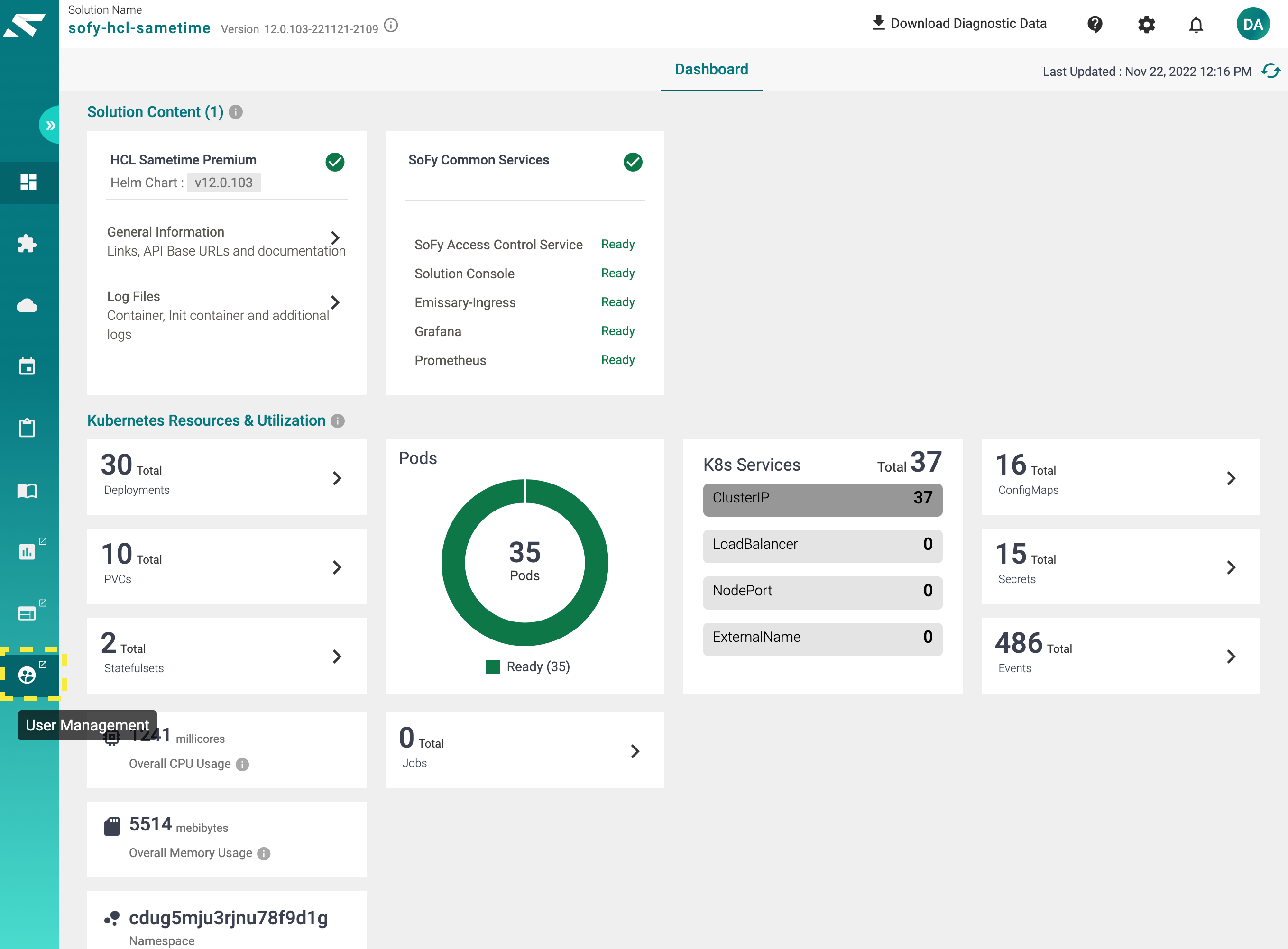Click the sofy-hcl-sametime solution name
Viewport: 1288px width, 949px height.
coord(139,27)
